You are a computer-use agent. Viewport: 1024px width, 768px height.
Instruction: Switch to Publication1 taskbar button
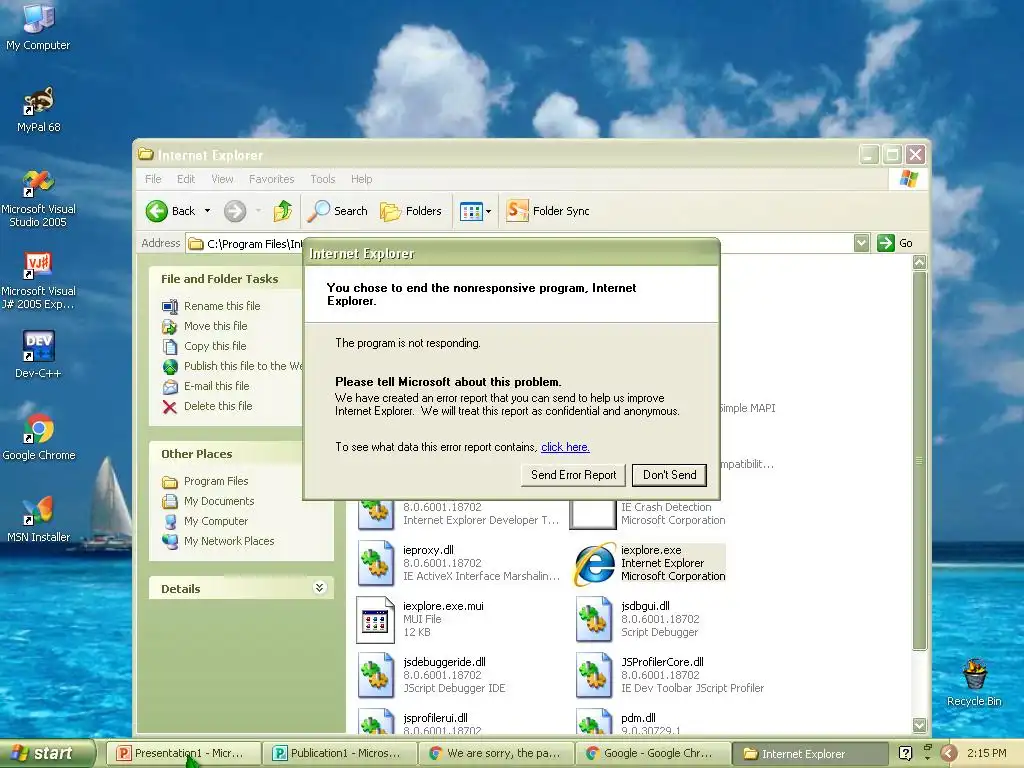click(340, 754)
